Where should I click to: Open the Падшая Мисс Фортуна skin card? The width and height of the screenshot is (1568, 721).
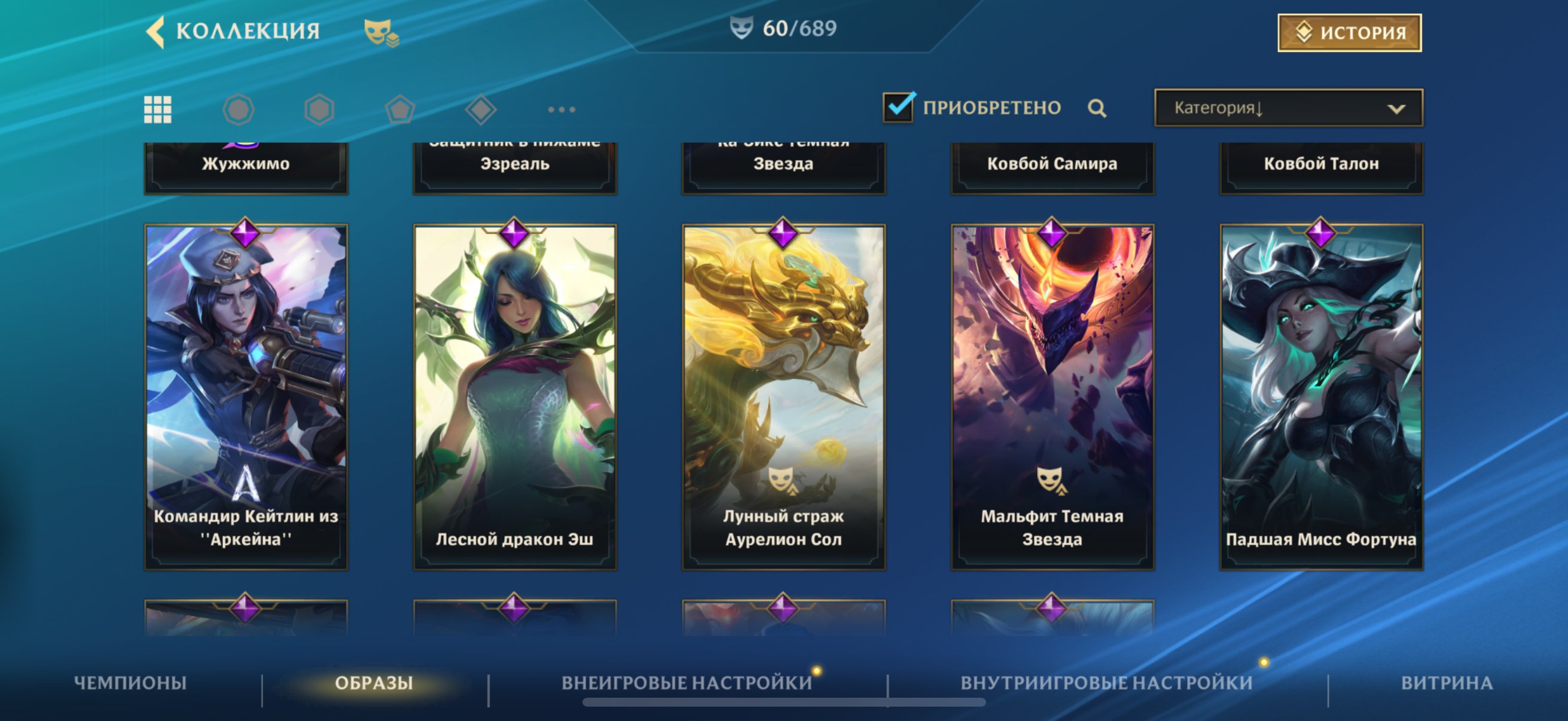1322,397
